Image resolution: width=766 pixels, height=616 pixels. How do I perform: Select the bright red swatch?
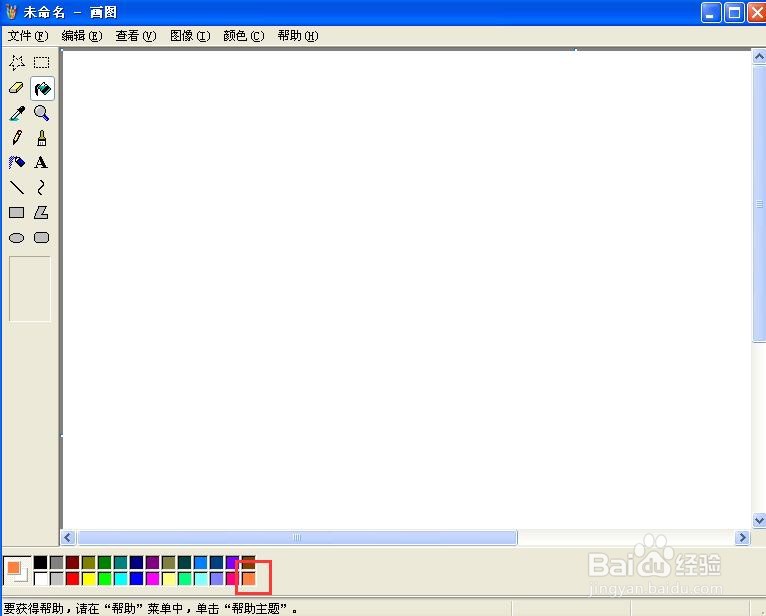click(x=73, y=579)
